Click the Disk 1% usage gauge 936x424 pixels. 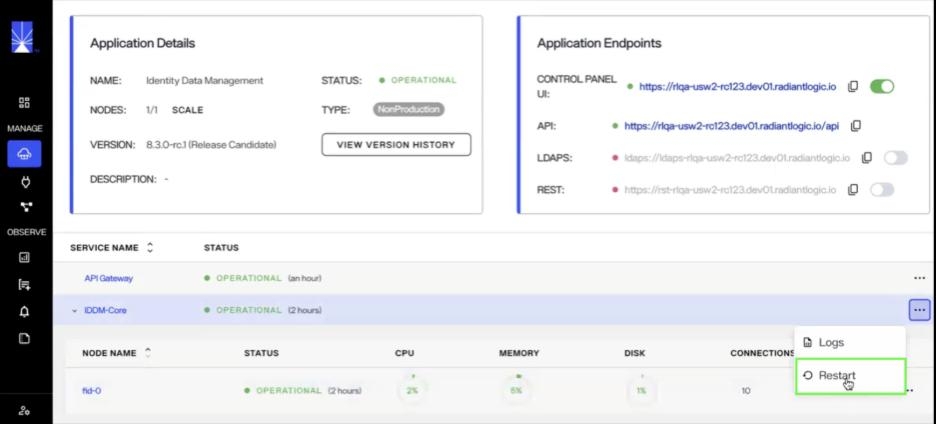click(x=641, y=391)
